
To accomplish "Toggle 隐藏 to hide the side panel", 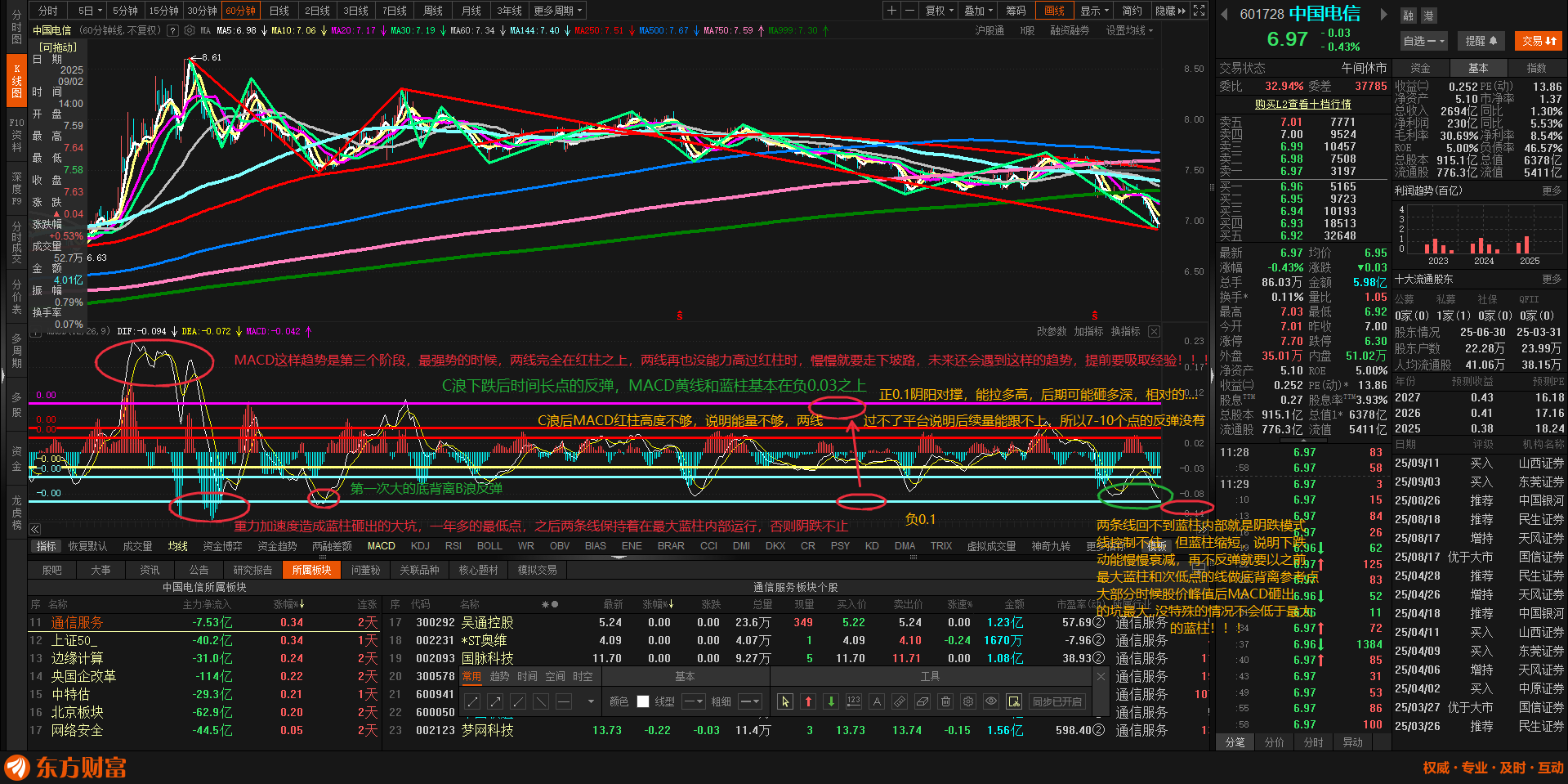I will click(x=1170, y=11).
